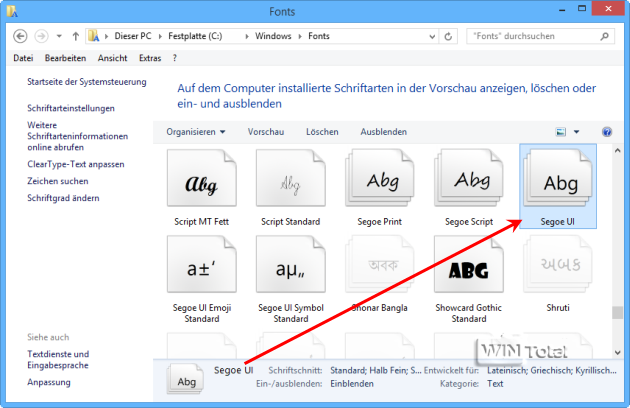
Task: Select the Shonar Bangla font icon
Action: [380, 264]
